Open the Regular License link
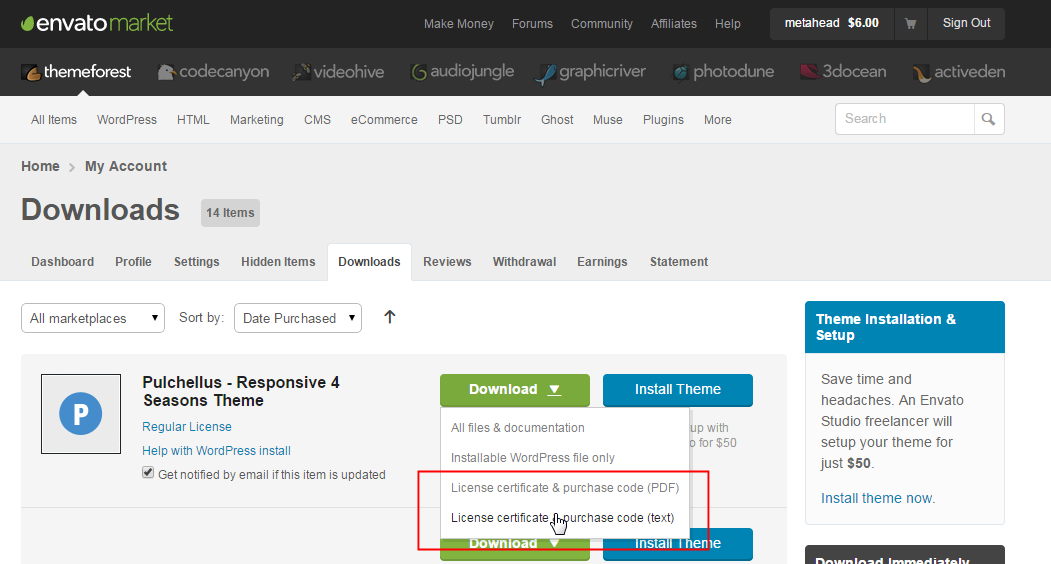The width and height of the screenshot is (1051, 564). click(187, 427)
